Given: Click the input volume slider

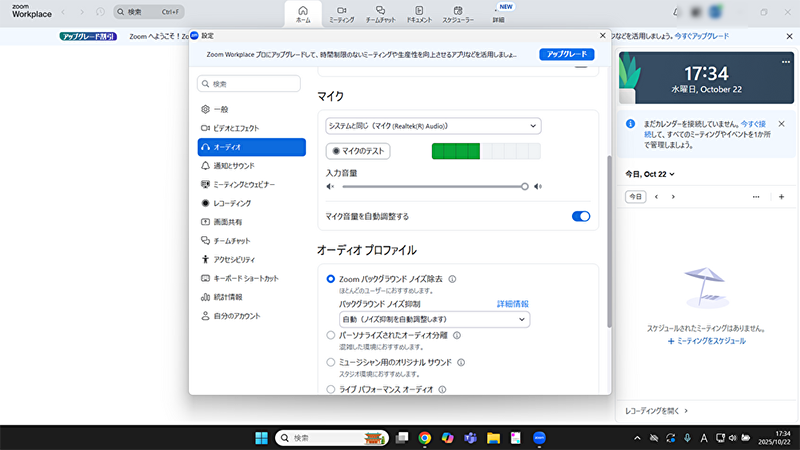Looking at the screenshot, I should 432,186.
